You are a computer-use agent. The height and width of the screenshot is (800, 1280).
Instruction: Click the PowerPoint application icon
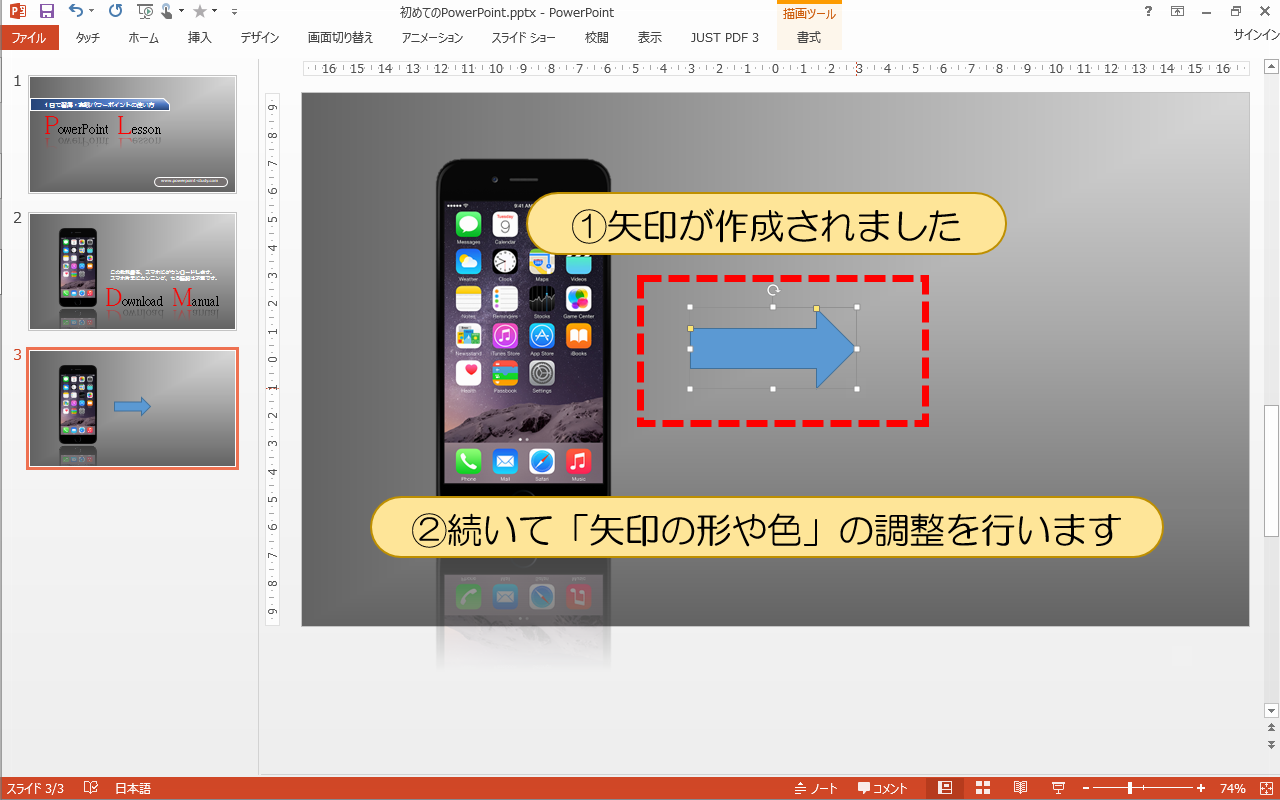(x=16, y=12)
